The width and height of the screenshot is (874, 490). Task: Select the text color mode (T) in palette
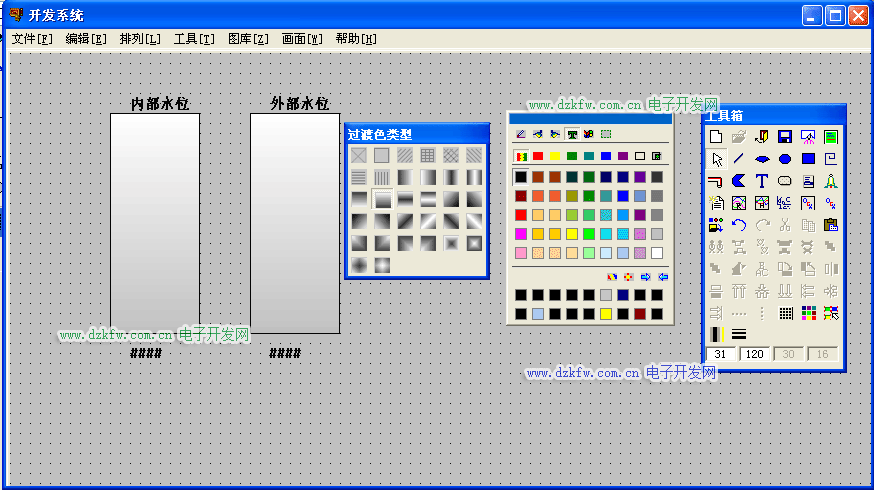[572, 134]
